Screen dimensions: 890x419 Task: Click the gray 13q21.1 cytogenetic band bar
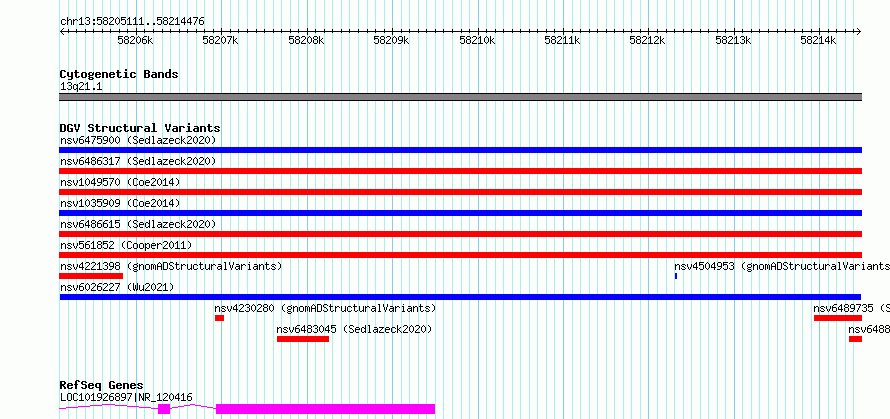pyautogui.click(x=460, y=97)
